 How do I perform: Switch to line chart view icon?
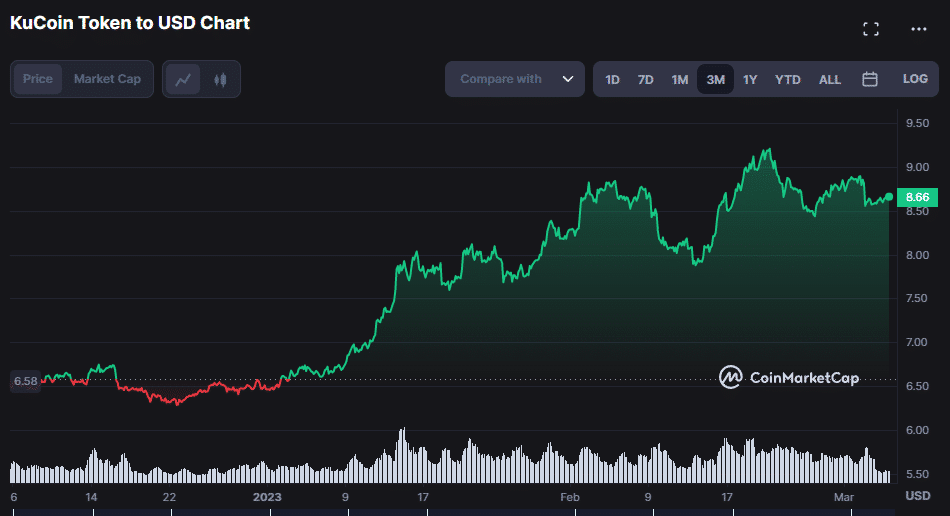coord(183,79)
